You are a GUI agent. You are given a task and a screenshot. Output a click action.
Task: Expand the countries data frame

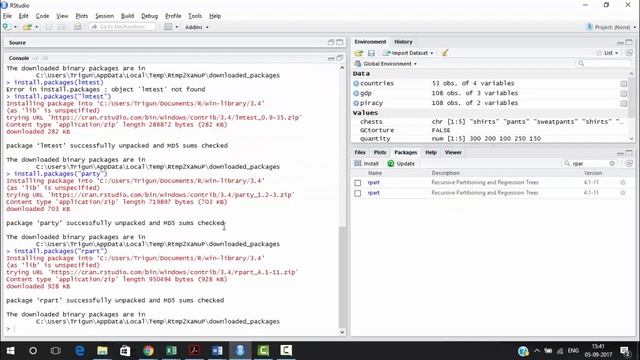pos(356,83)
